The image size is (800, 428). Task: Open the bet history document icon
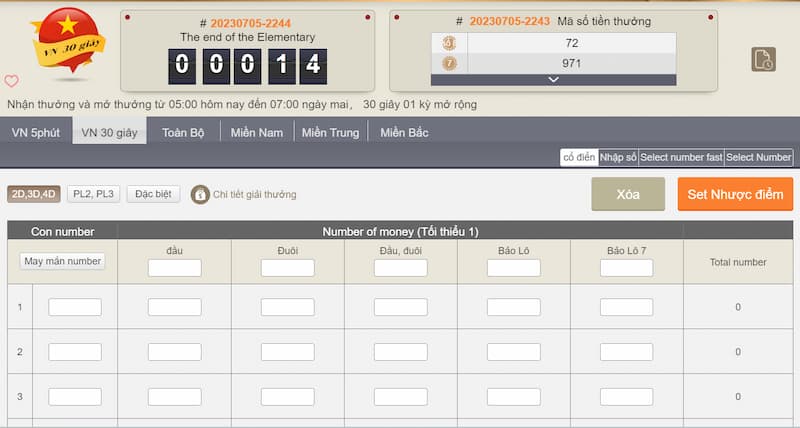pos(763,60)
